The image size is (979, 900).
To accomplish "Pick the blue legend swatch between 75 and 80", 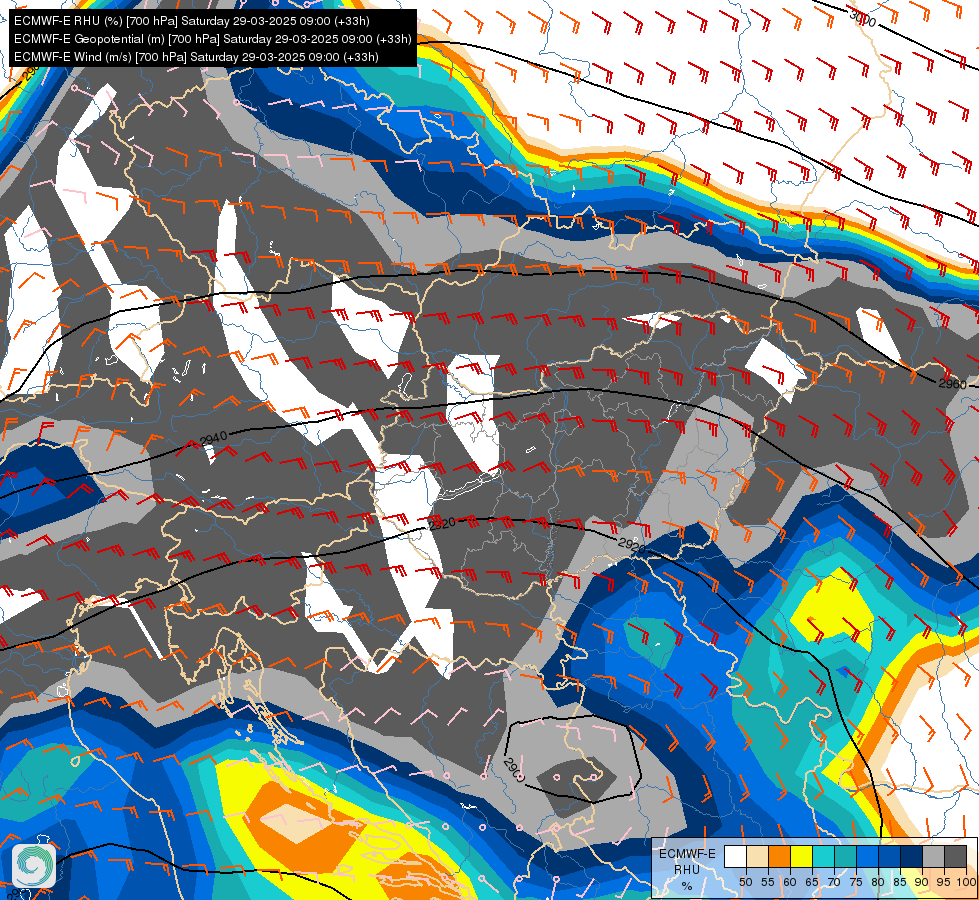I will click(867, 856).
